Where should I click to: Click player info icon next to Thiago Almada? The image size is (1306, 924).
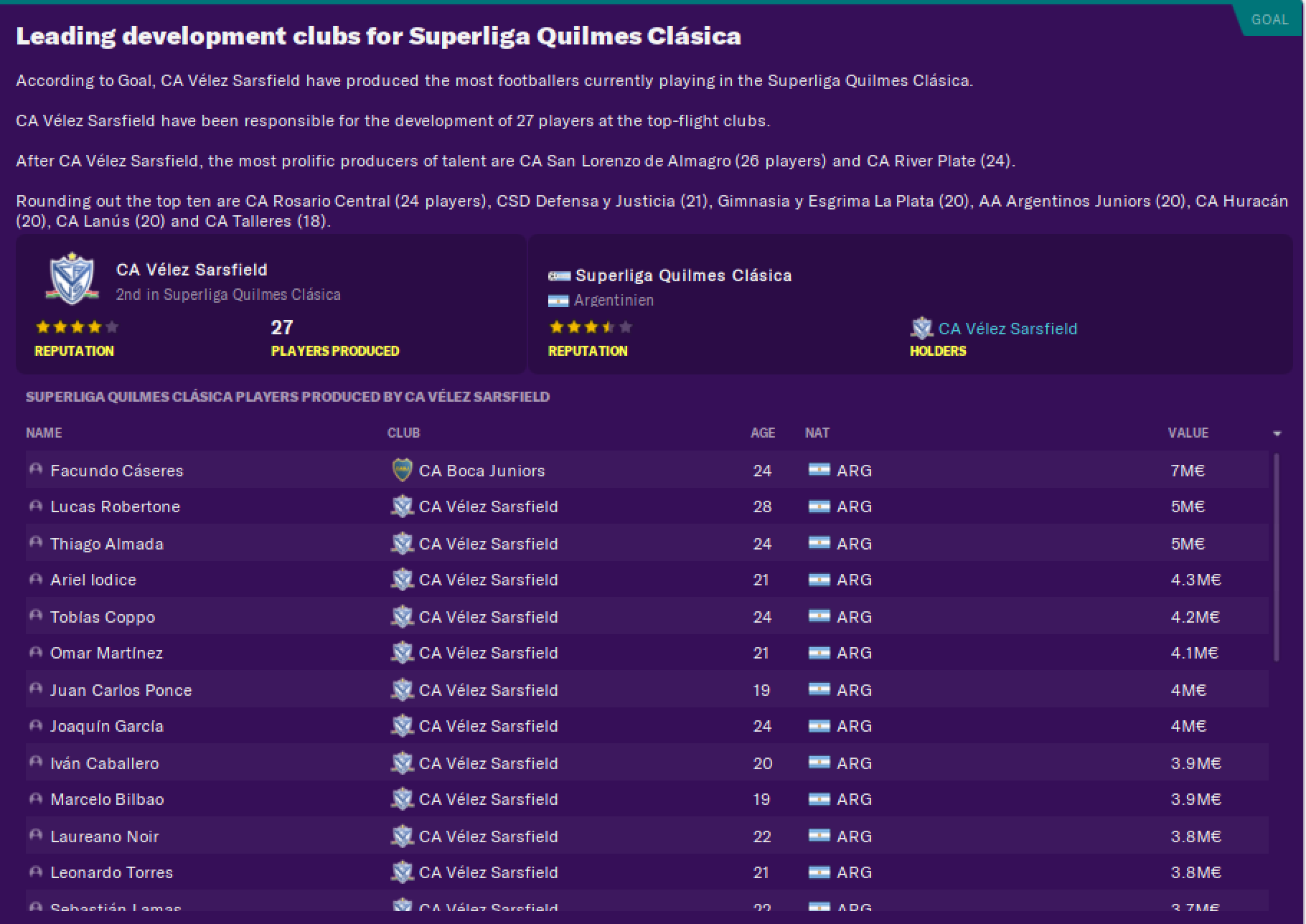(35, 543)
